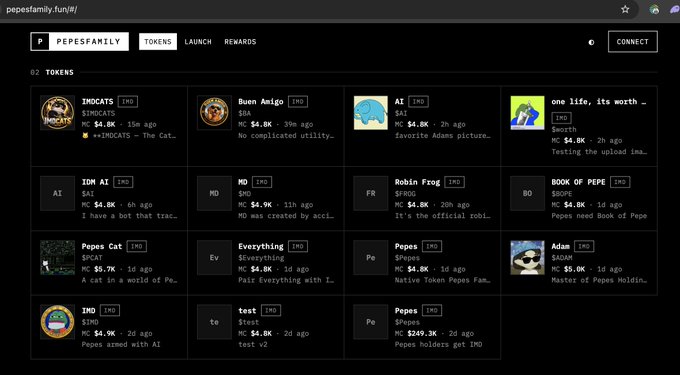Click the IDM AI placeholder tile 'AI'

tap(57, 193)
